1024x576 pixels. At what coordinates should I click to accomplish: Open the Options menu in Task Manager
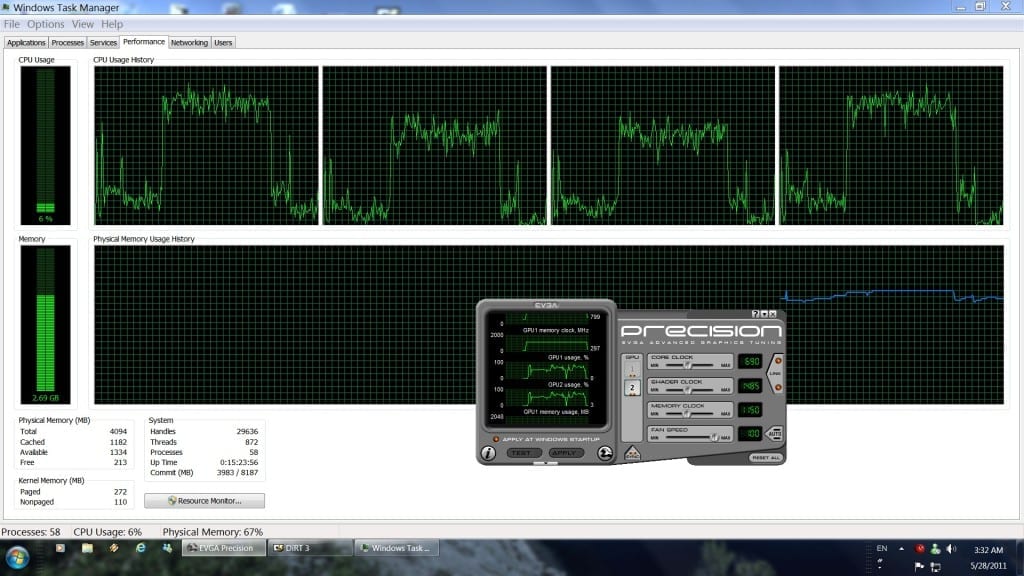[x=46, y=24]
